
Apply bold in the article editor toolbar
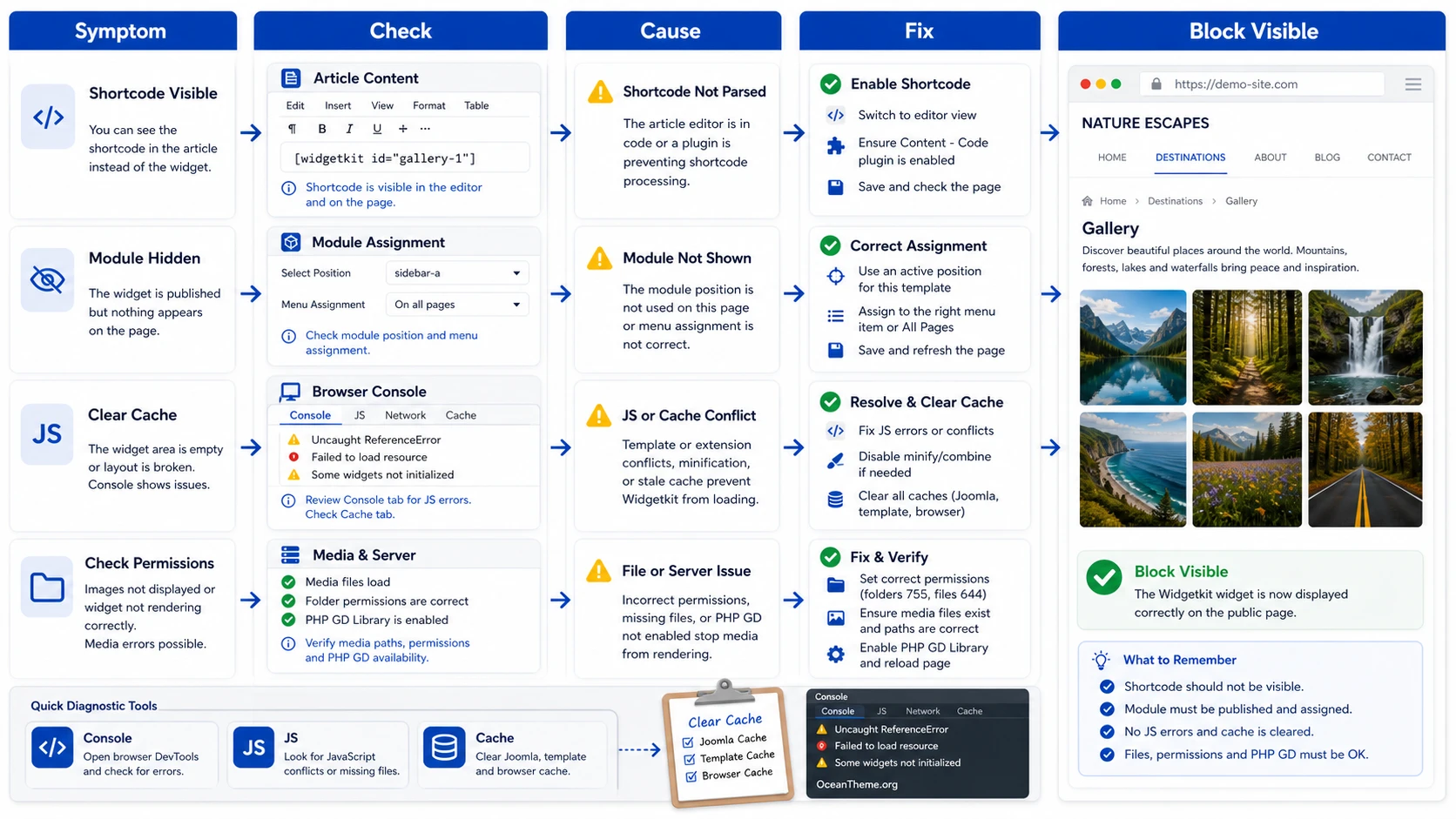click(x=322, y=129)
